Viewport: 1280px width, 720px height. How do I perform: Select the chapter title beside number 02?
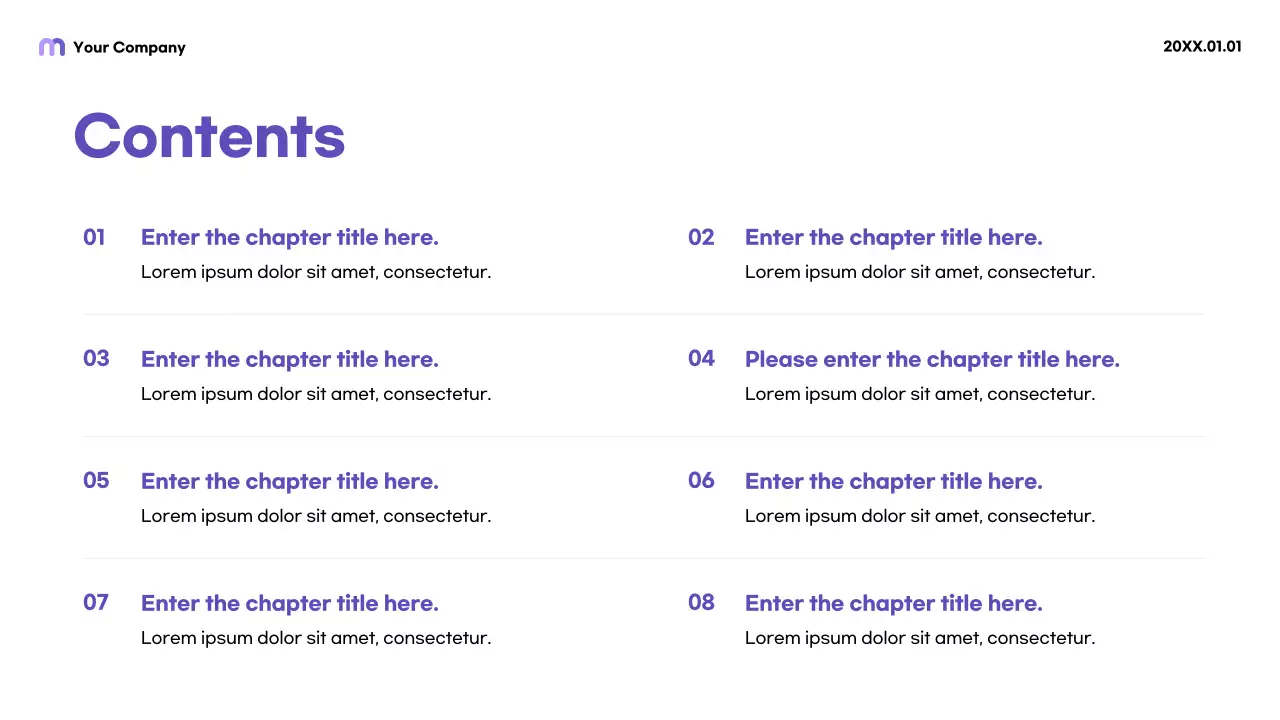894,237
